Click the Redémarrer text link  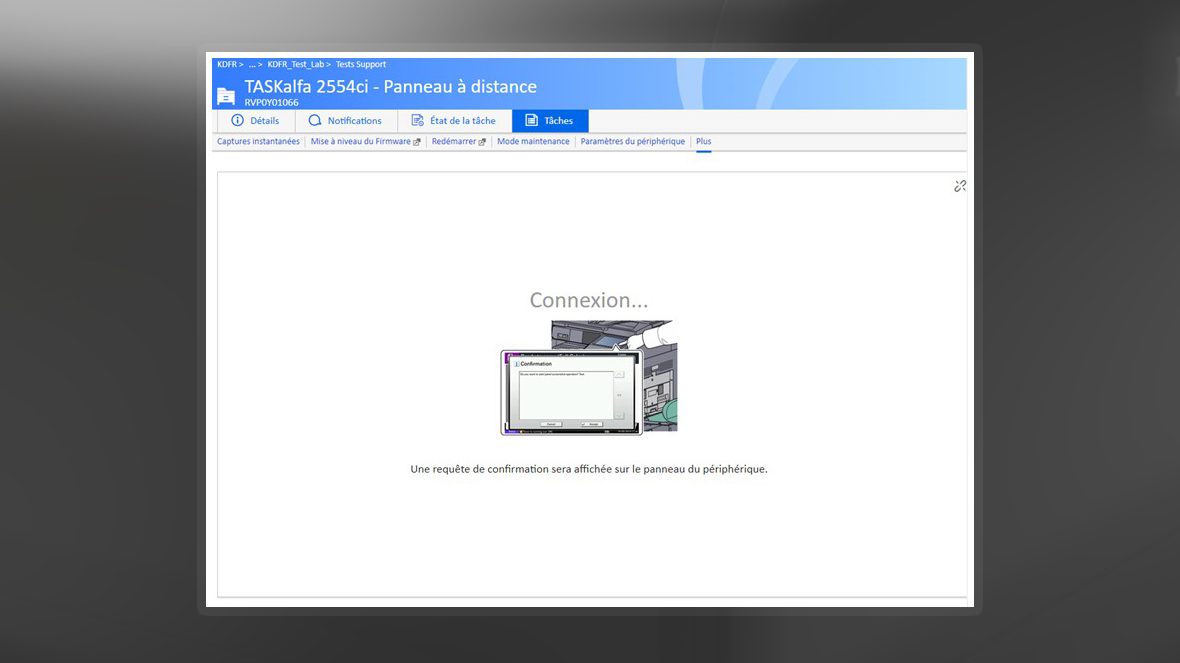453,142
